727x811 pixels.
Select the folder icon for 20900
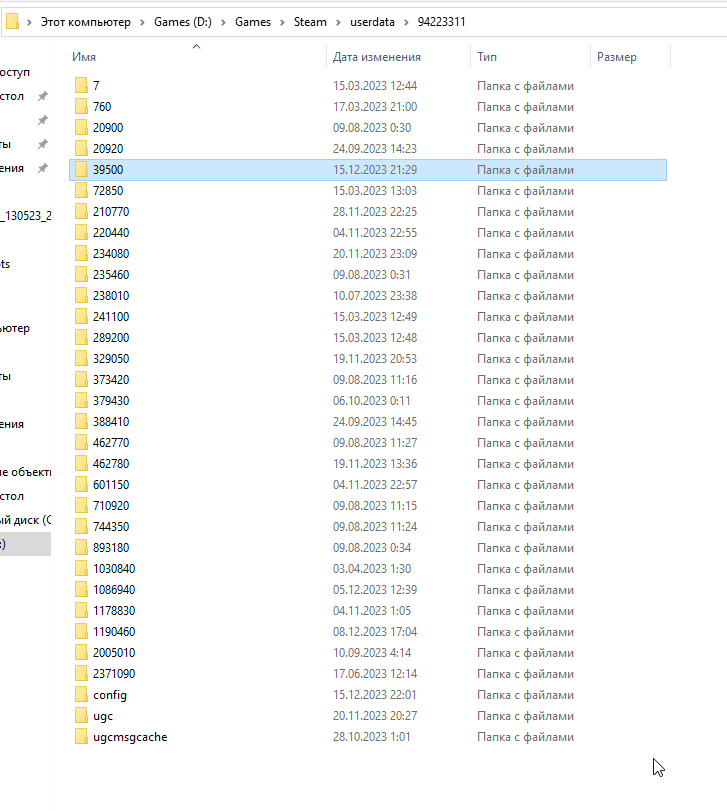click(x=81, y=127)
